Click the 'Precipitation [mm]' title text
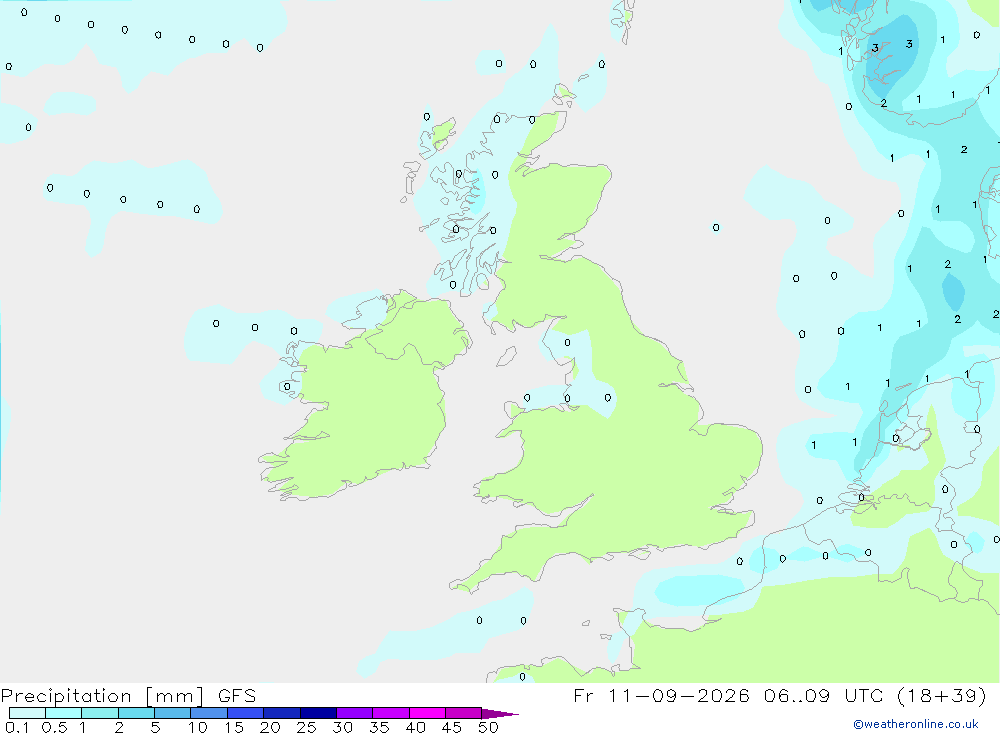Screen dimensions: 1000x733 [103, 696]
